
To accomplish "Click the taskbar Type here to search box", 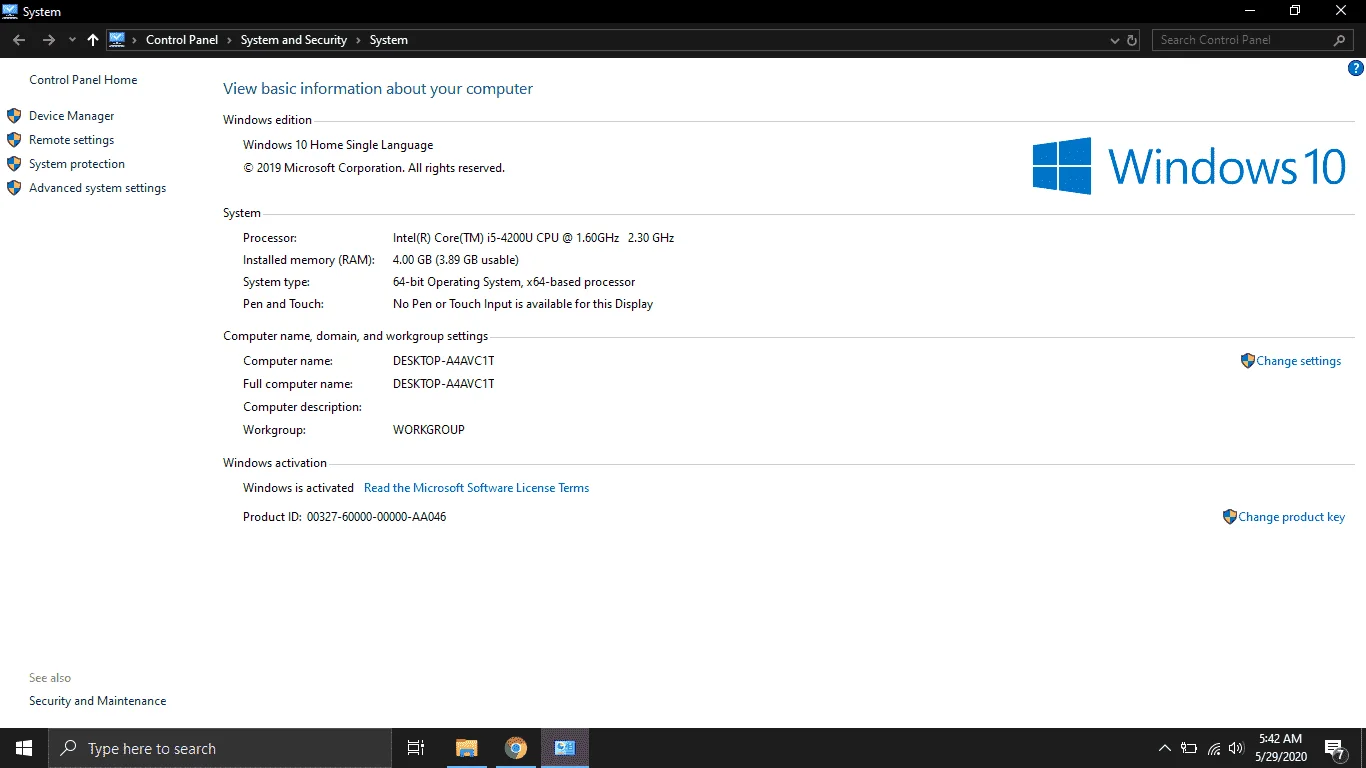I will pyautogui.click(x=219, y=748).
